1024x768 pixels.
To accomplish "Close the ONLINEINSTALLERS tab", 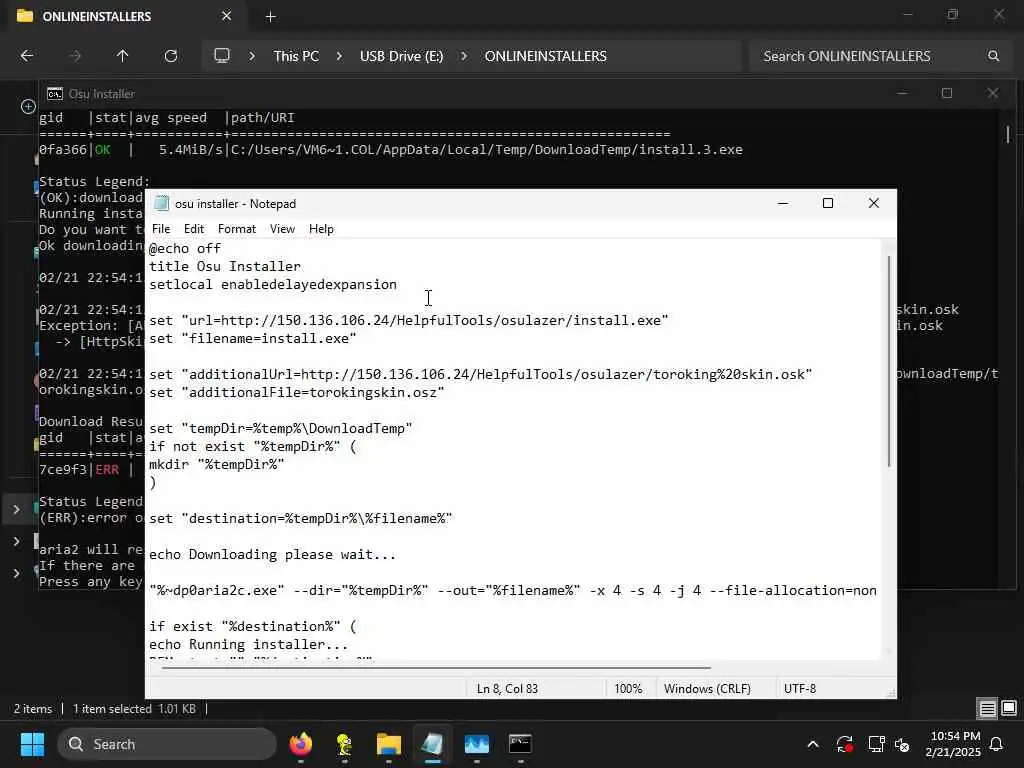I will (227, 16).
